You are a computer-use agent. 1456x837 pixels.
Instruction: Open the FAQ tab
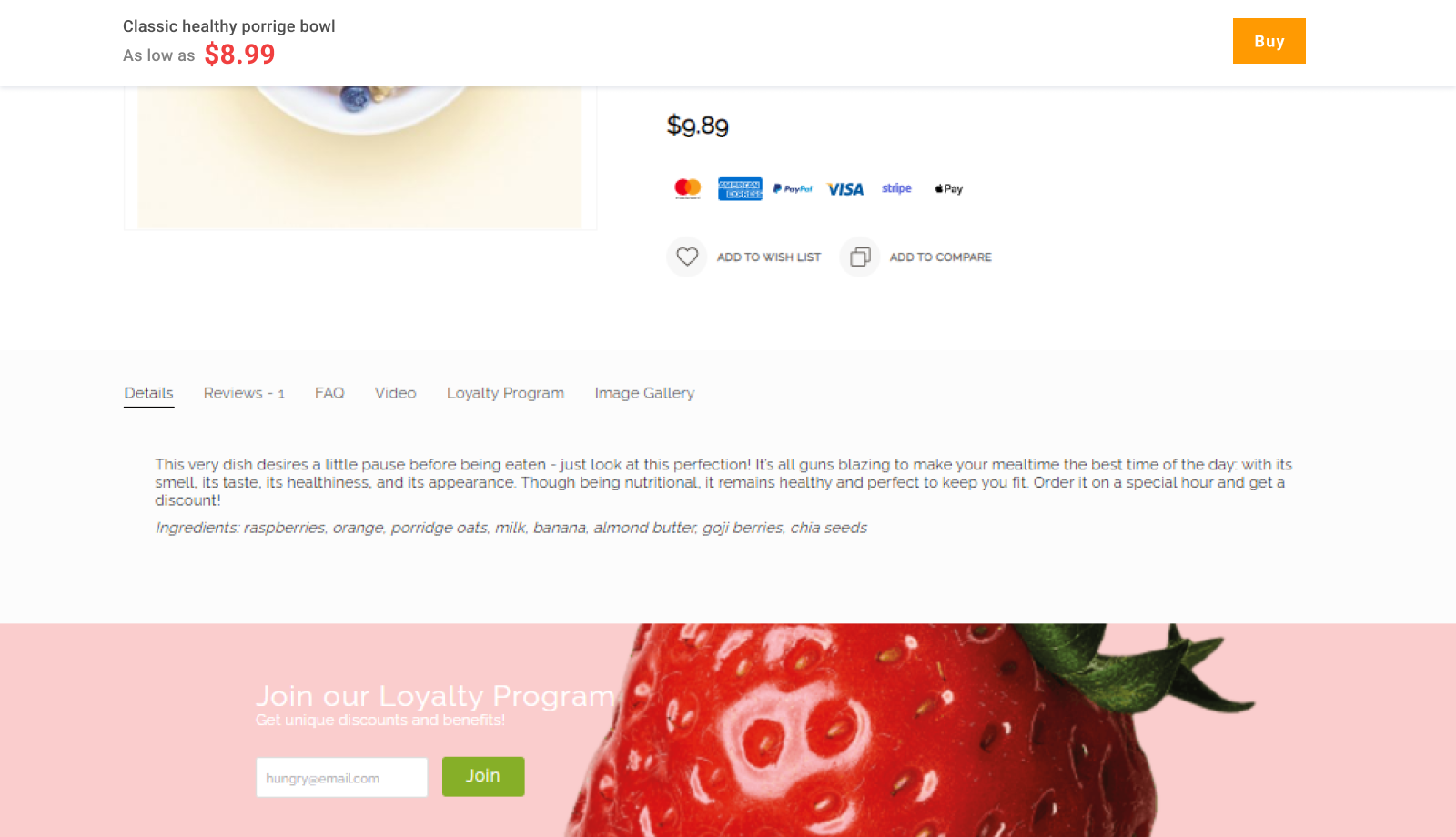329,393
